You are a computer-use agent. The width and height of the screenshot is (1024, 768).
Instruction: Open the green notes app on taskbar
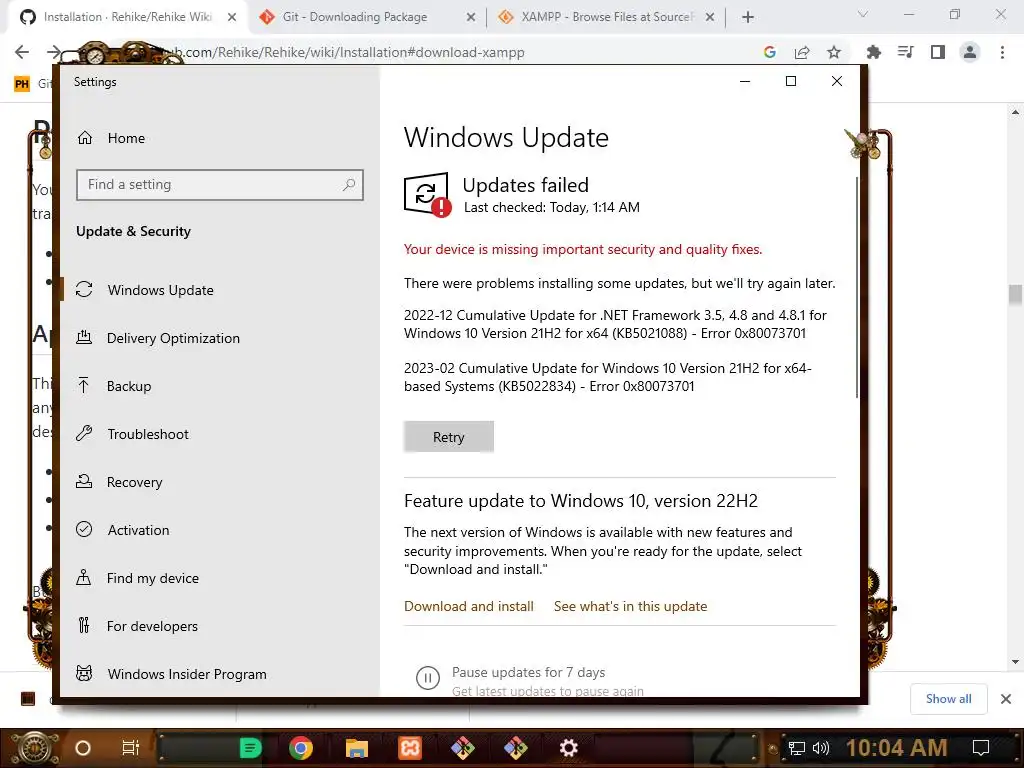[250, 748]
